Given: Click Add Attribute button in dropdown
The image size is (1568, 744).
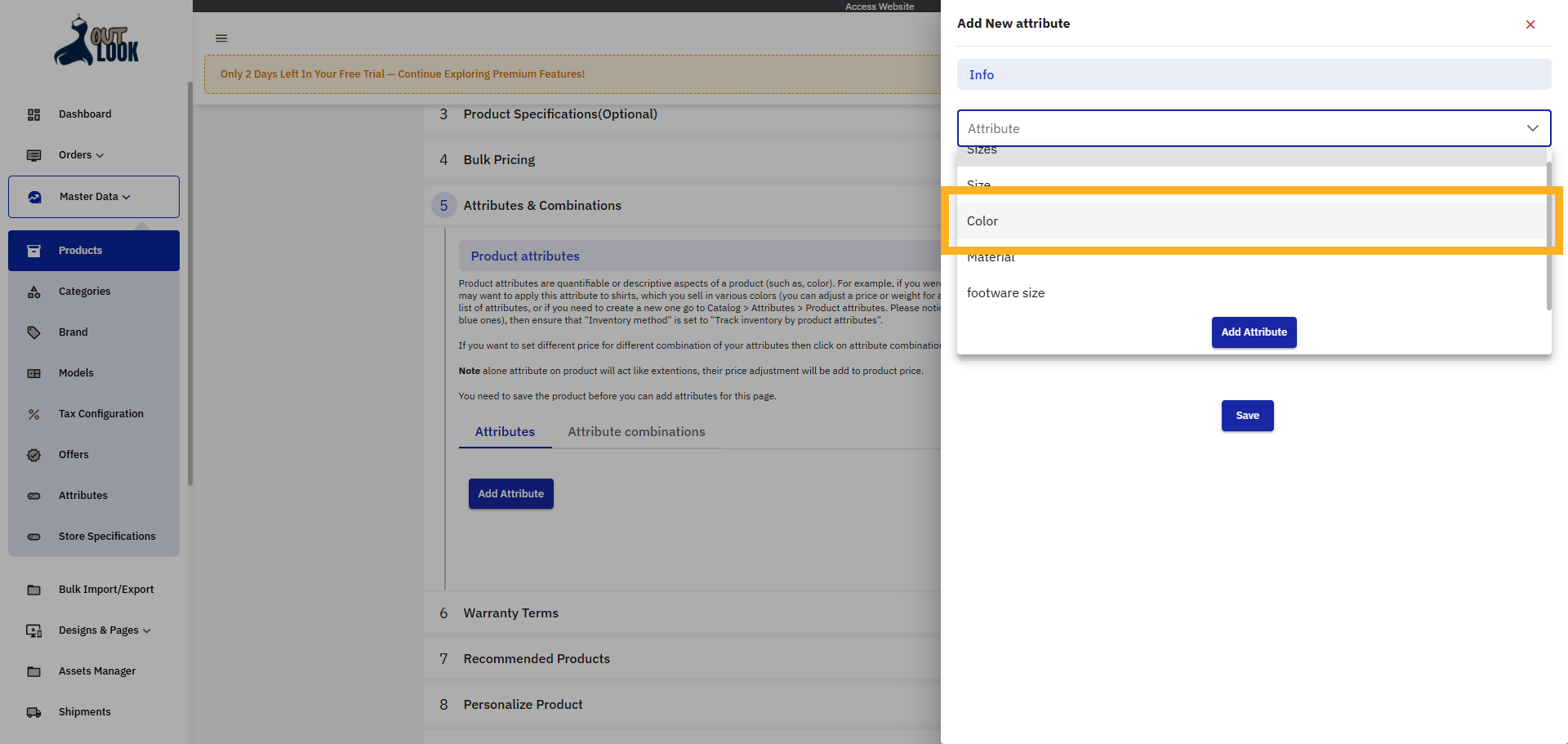Looking at the screenshot, I should 1254,332.
